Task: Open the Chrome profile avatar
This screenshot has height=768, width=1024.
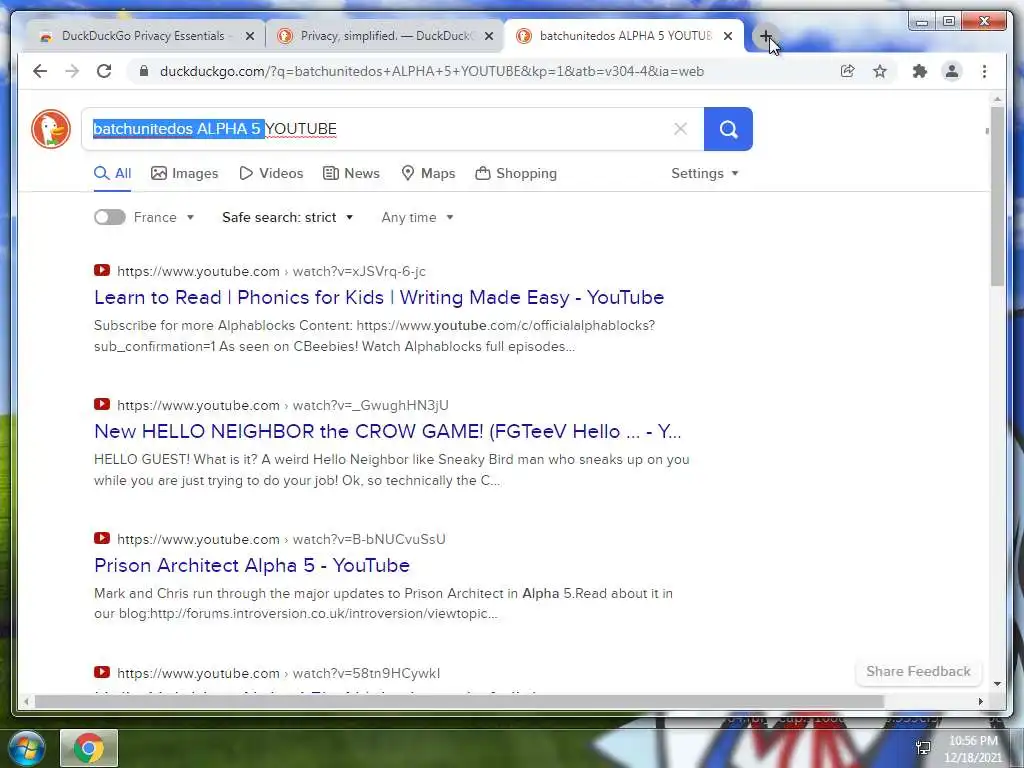Action: [x=952, y=71]
